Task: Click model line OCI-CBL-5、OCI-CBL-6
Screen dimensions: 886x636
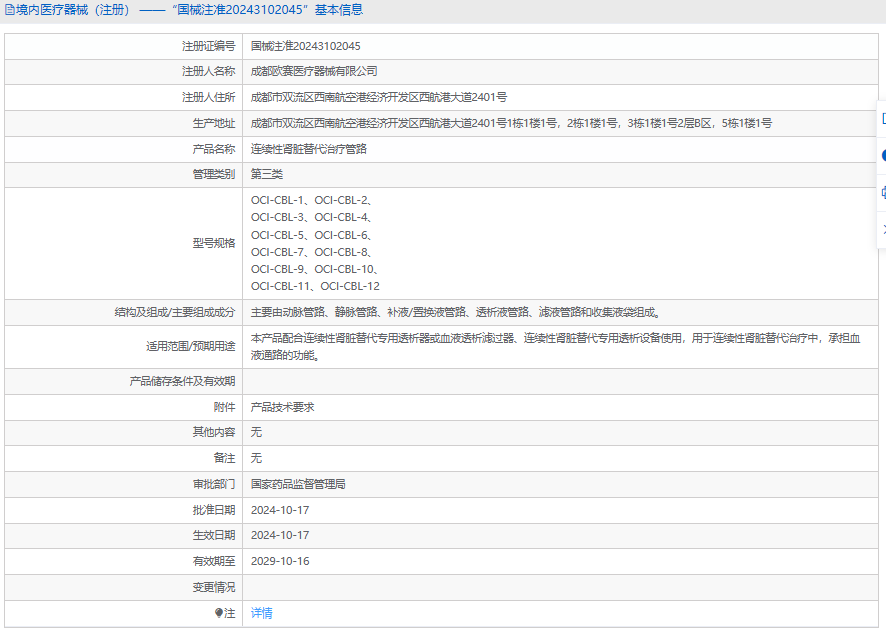Action: tap(311, 235)
